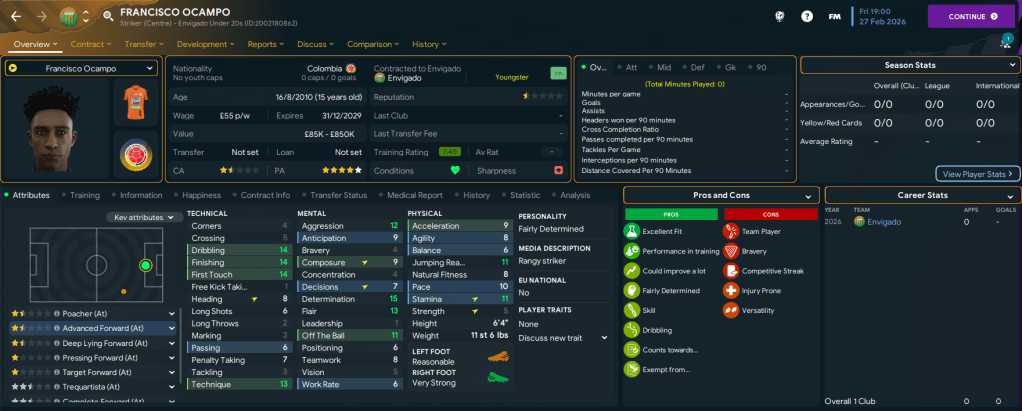This screenshot has width=1022, height=411.
Task: Expand the Francisco Ocampo player selector dropdown
Action: (x=81, y=68)
